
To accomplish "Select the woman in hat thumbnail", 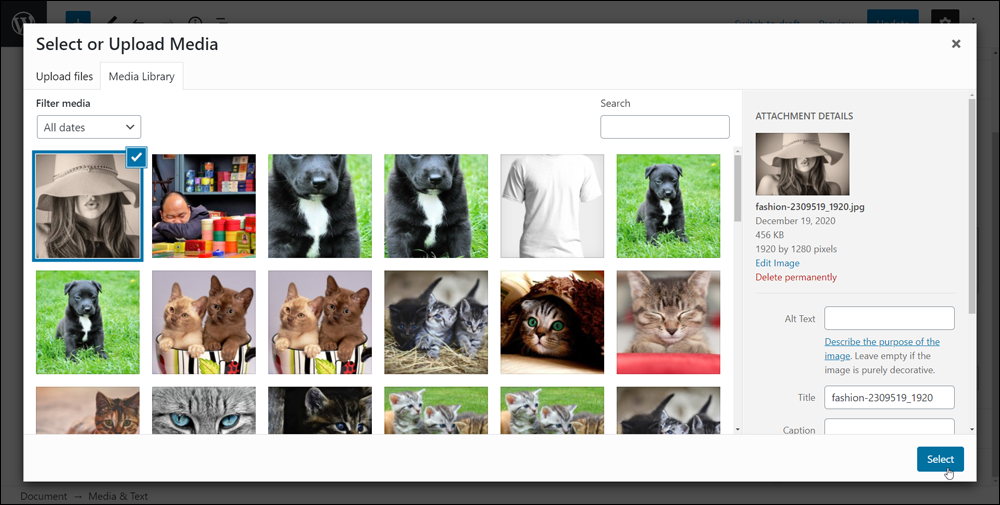I will pyautogui.click(x=87, y=206).
